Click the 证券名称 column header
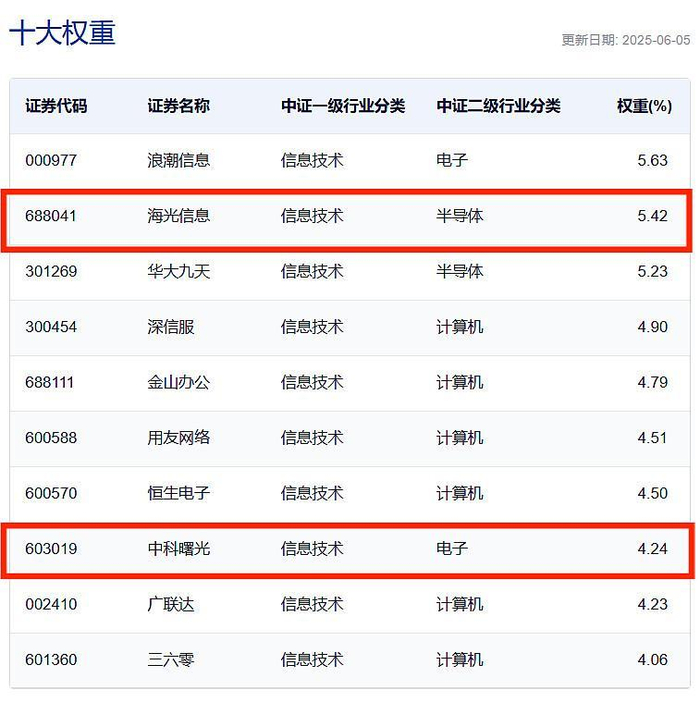The image size is (700, 704). pos(178,106)
